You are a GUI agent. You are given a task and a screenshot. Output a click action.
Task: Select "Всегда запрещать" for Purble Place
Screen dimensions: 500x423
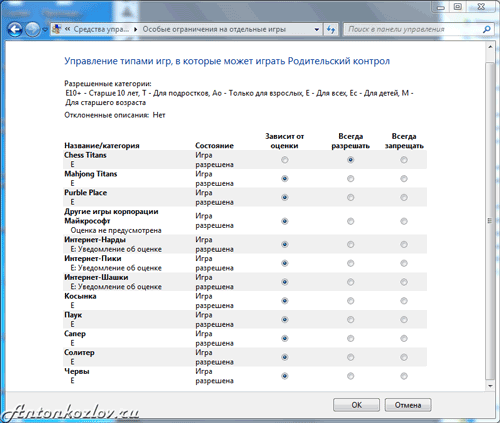tap(404, 197)
